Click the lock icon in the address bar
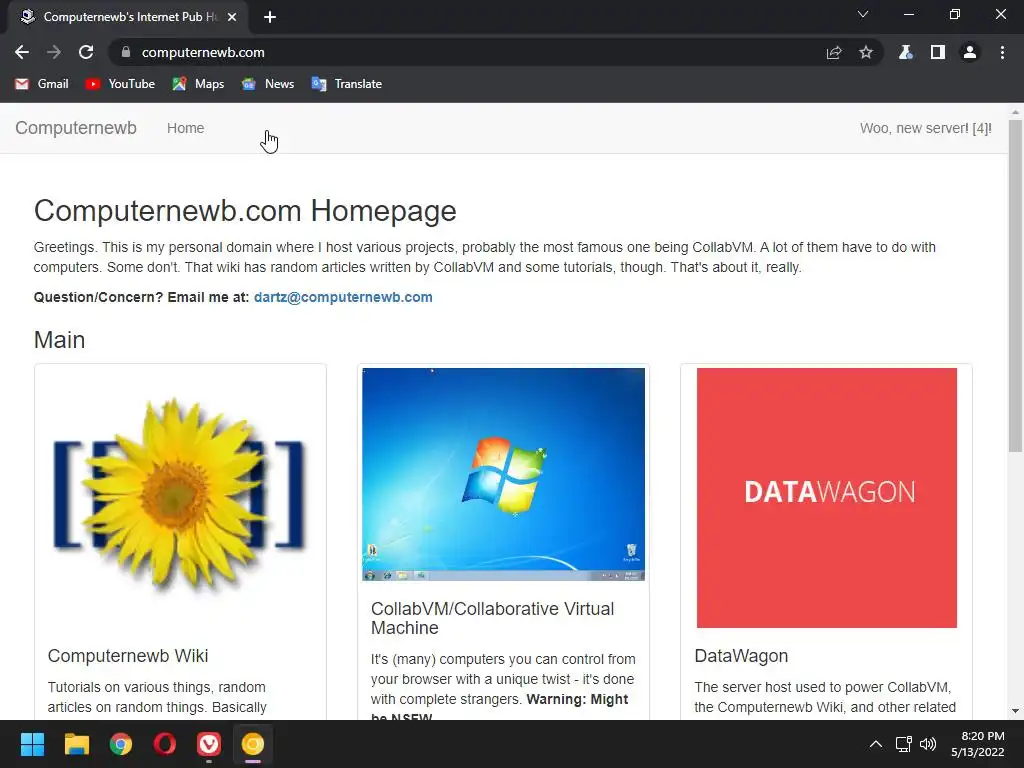 tap(126, 52)
